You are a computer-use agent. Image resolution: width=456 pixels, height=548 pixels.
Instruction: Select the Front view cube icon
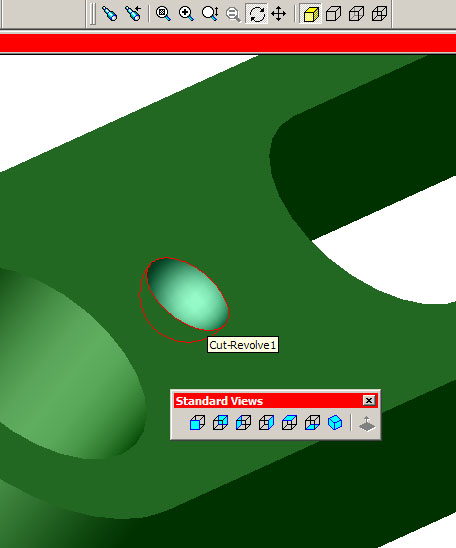[x=197, y=423]
